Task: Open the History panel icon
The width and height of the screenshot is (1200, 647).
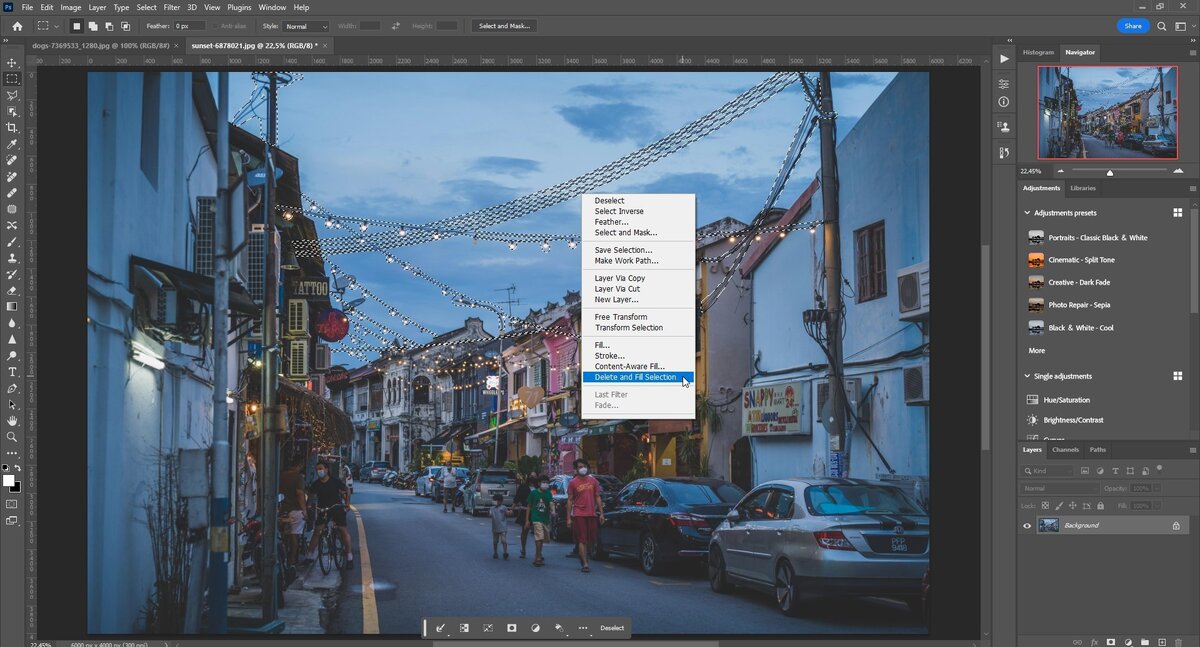Action: (x=1004, y=152)
